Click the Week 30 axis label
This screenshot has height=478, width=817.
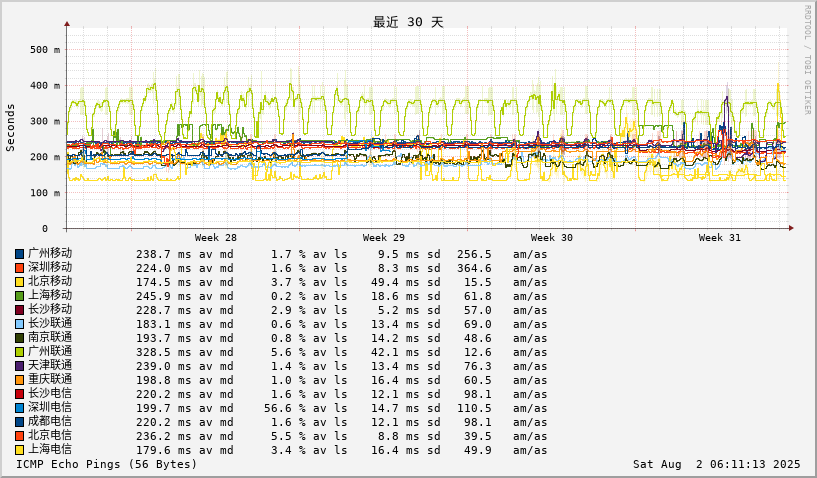[x=552, y=238]
